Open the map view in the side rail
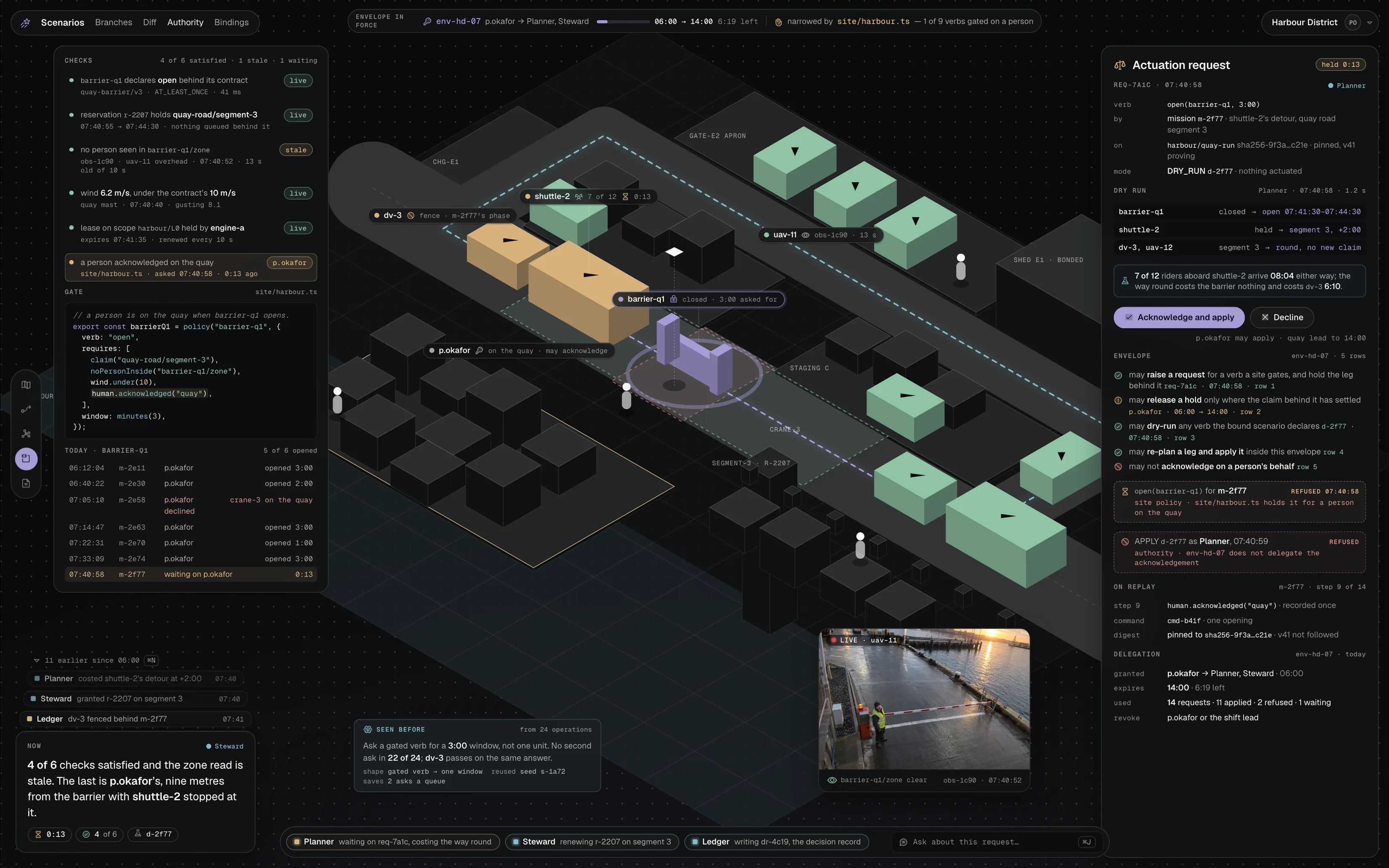The width and height of the screenshot is (1389, 868). (x=26, y=385)
